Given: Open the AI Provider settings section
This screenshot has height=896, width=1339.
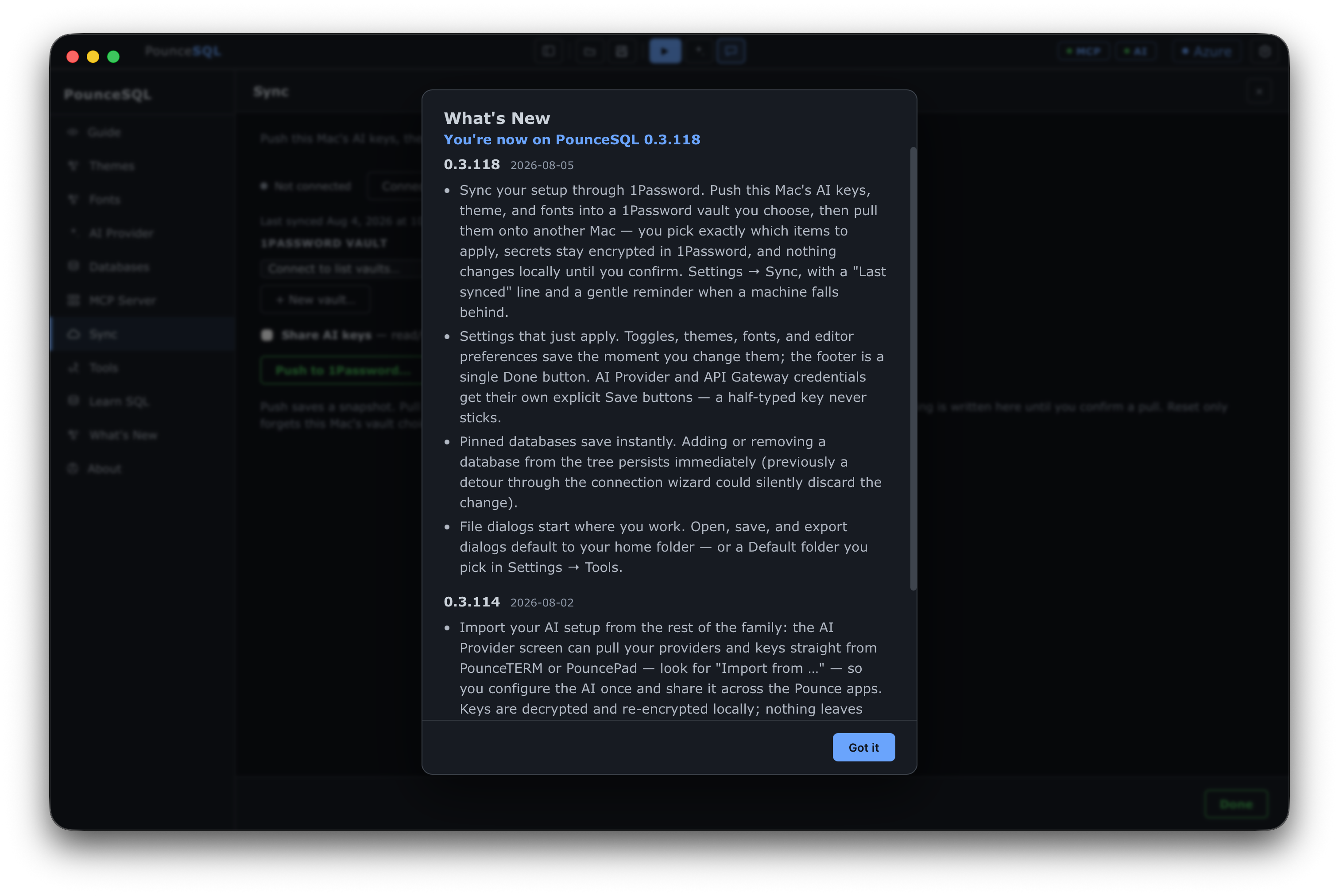Looking at the screenshot, I should (143, 233).
